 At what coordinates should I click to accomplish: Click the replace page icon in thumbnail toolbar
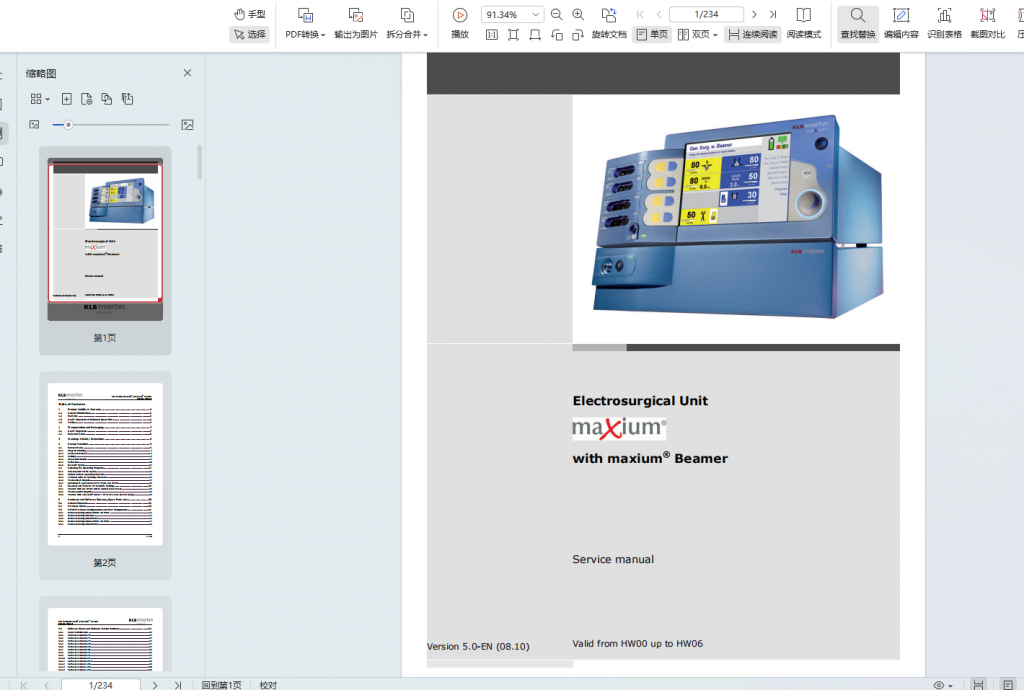106,99
